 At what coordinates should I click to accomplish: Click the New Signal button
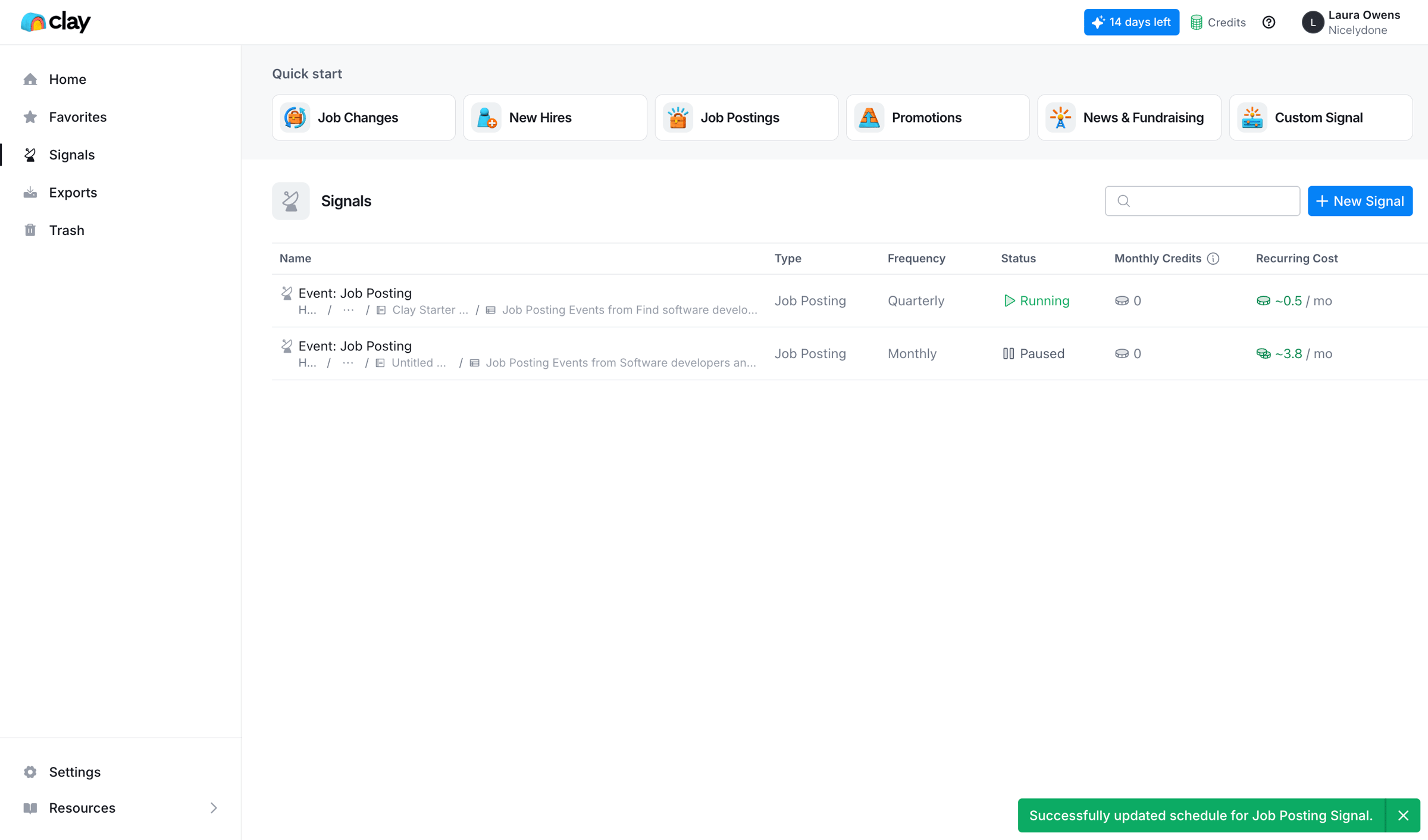pos(1360,201)
